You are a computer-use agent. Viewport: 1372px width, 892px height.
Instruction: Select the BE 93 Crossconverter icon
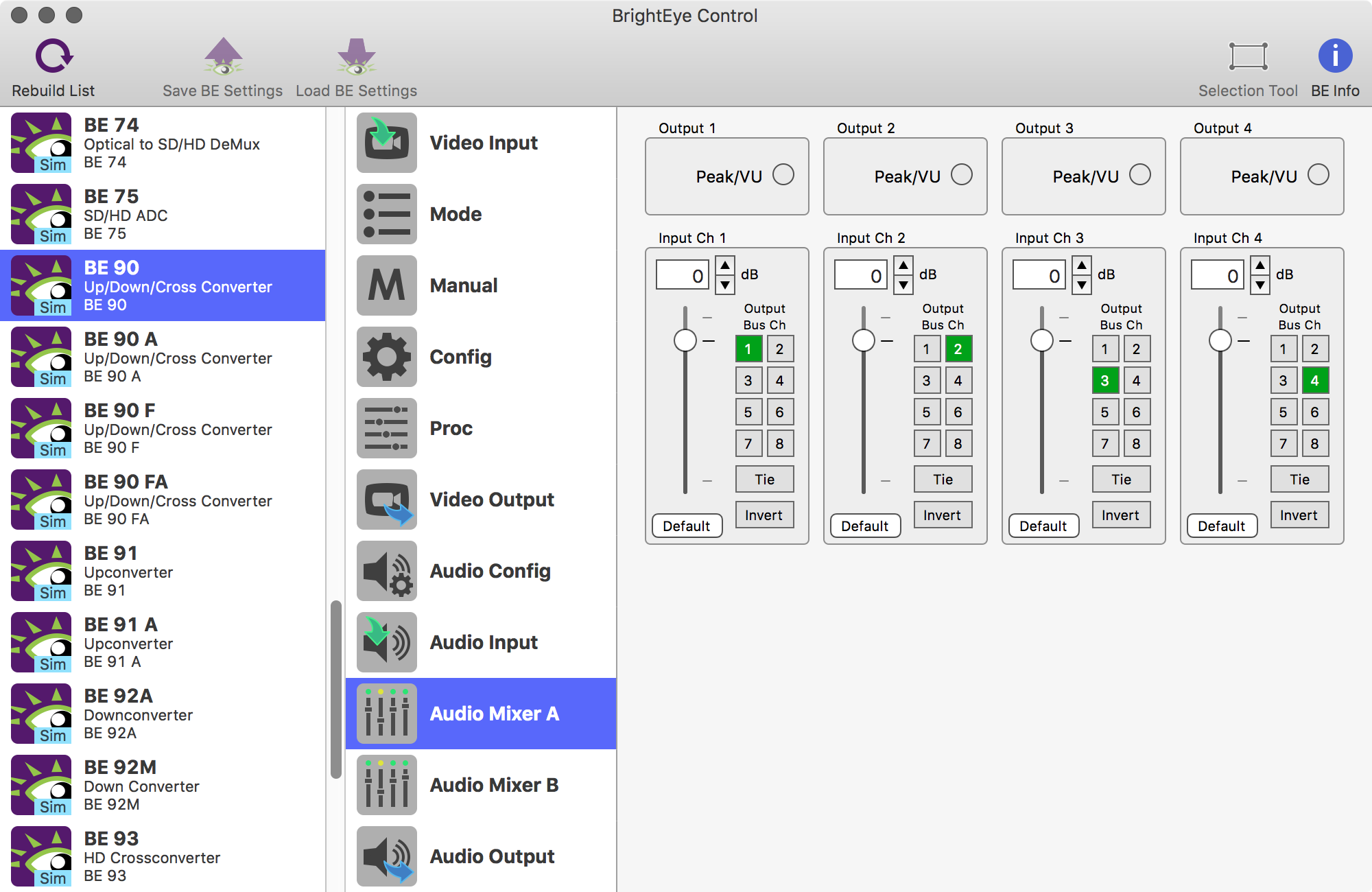[x=41, y=856]
